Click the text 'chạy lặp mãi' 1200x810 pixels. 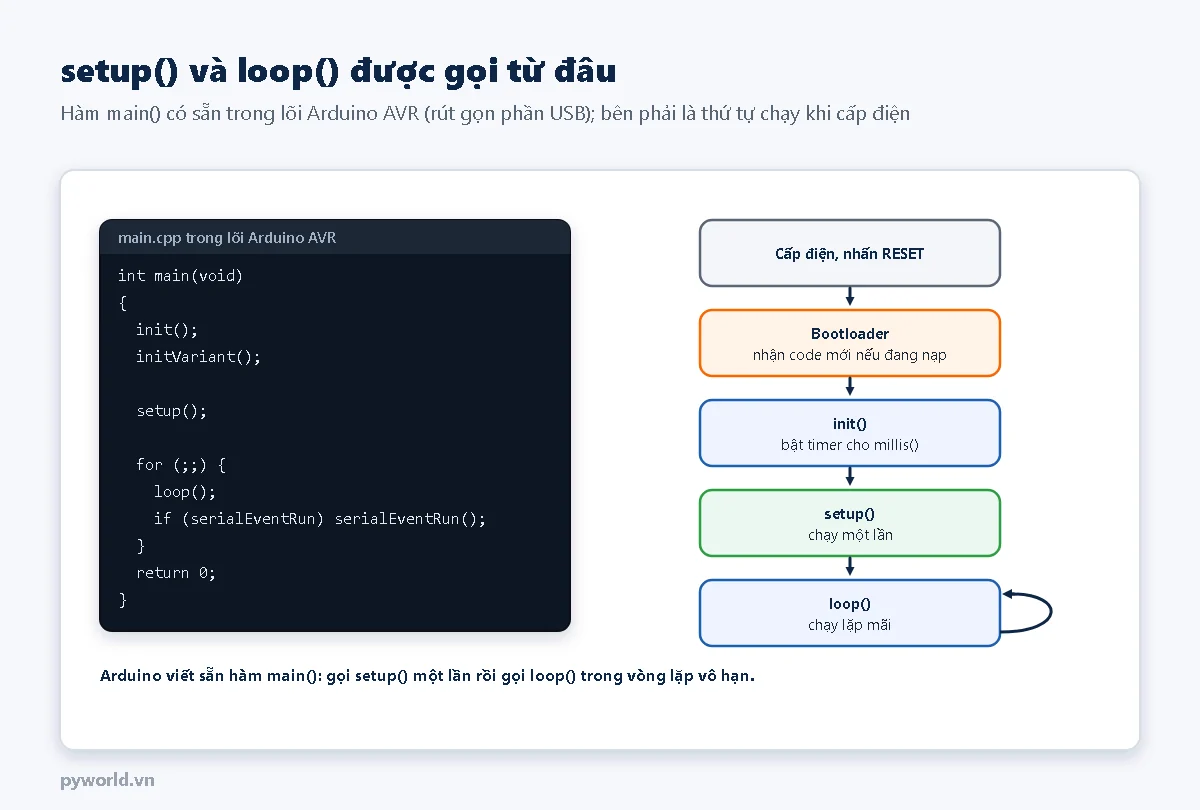[x=850, y=624]
